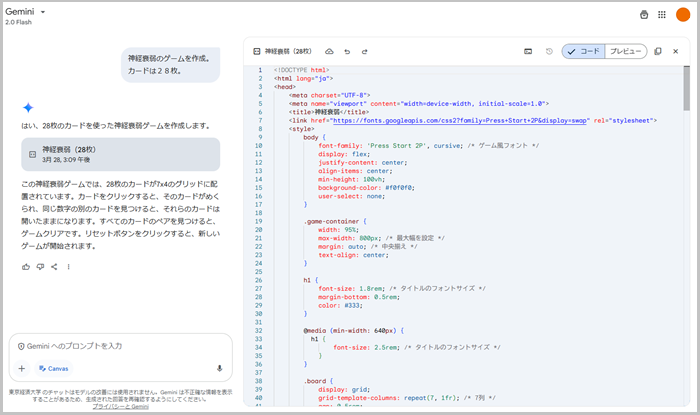Switch to the コード tab
Screen dimensions: 700x415
583,51
